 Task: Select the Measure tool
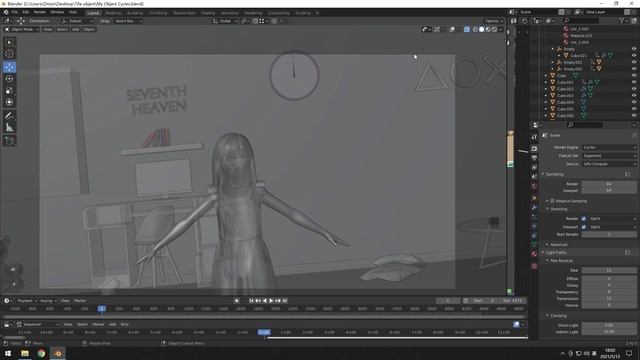(x=9, y=128)
